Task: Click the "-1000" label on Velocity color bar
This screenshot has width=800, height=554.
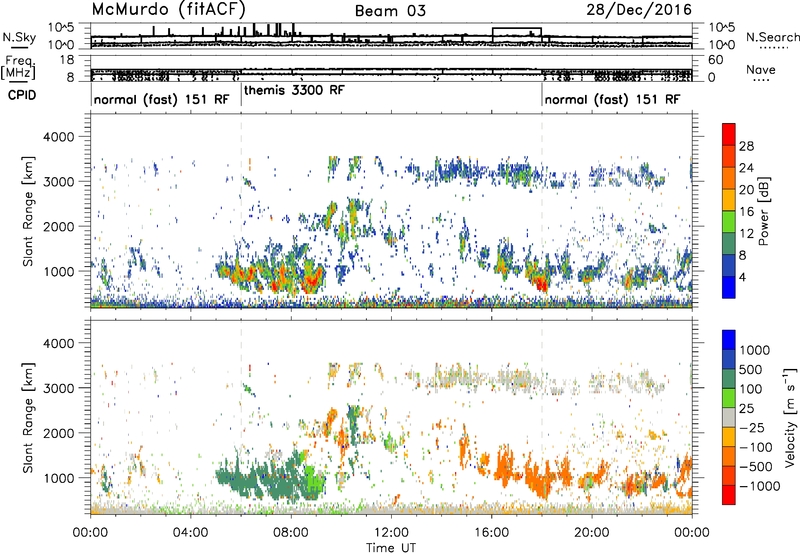Action: pyautogui.click(x=760, y=486)
